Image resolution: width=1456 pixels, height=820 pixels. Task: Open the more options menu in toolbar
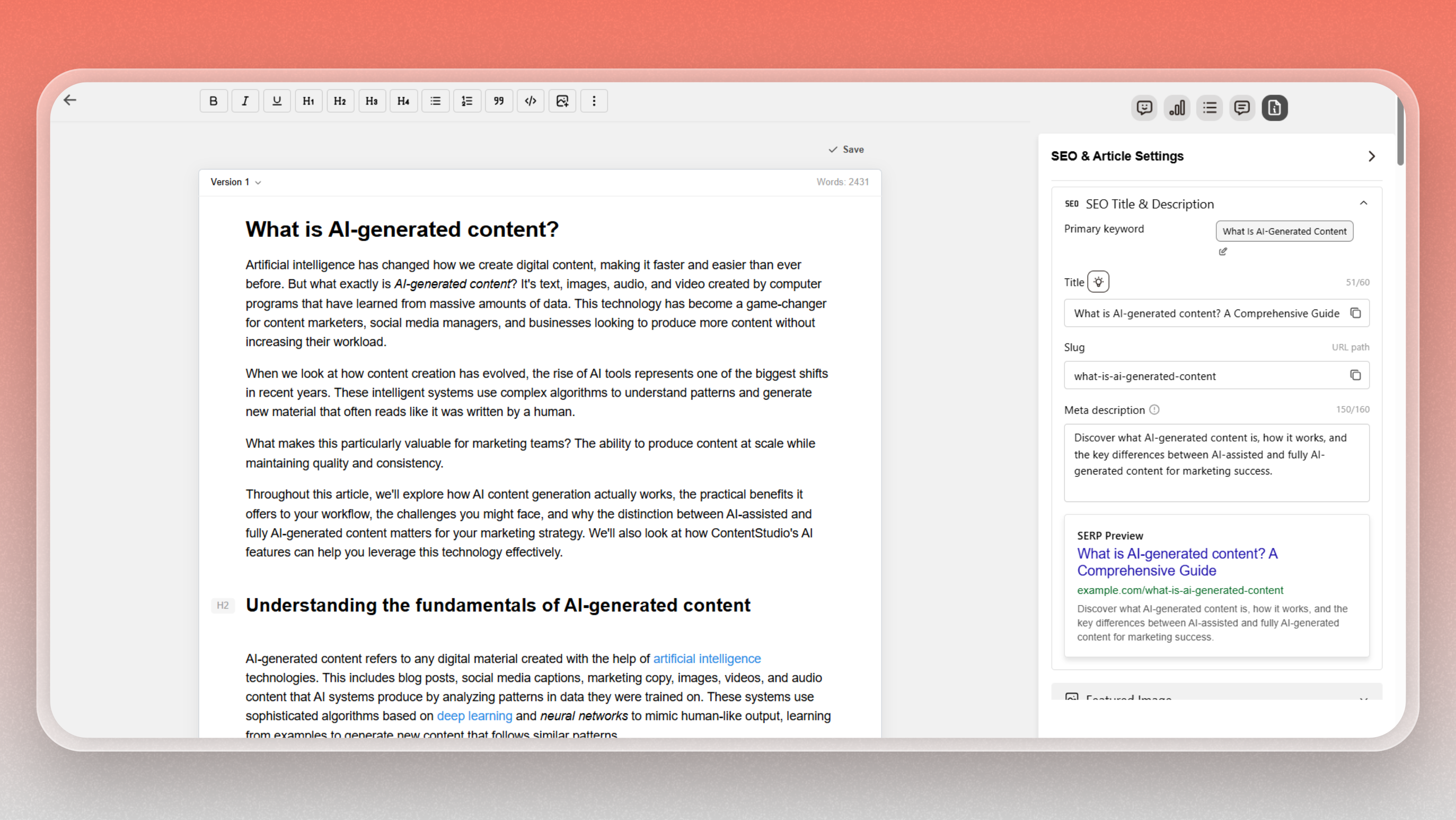tap(593, 101)
